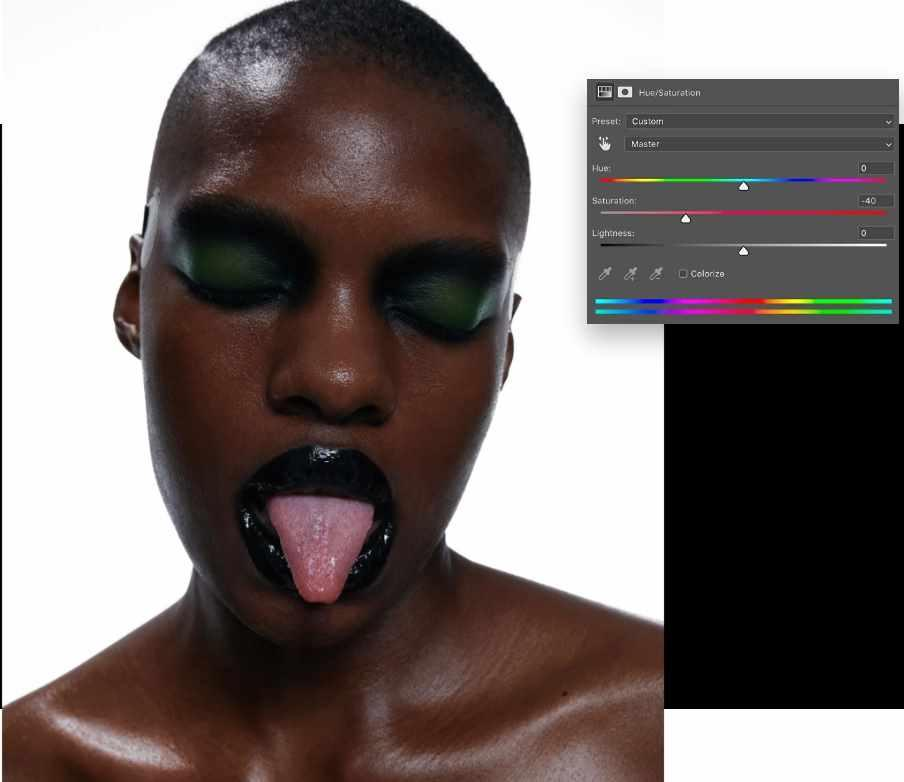Choose the Add to Sample eyedropper
904x782 pixels.
[630, 274]
